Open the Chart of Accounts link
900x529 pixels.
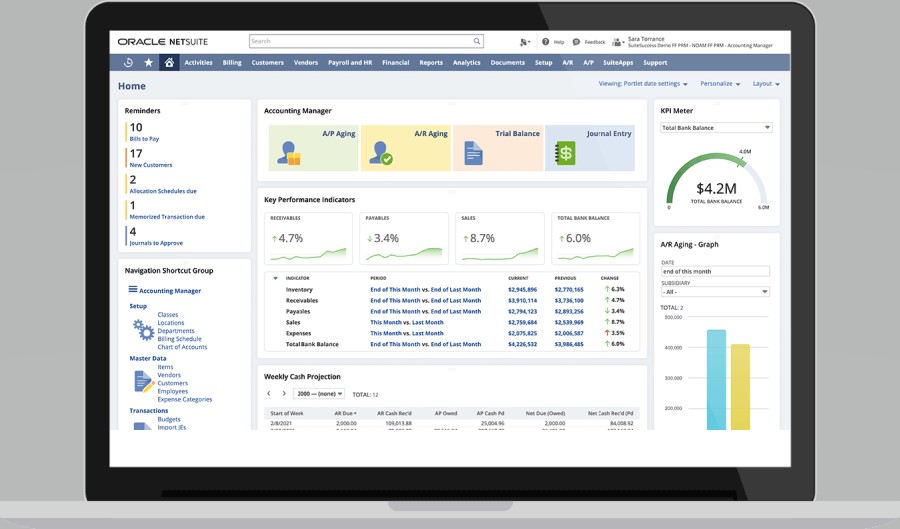(x=182, y=347)
